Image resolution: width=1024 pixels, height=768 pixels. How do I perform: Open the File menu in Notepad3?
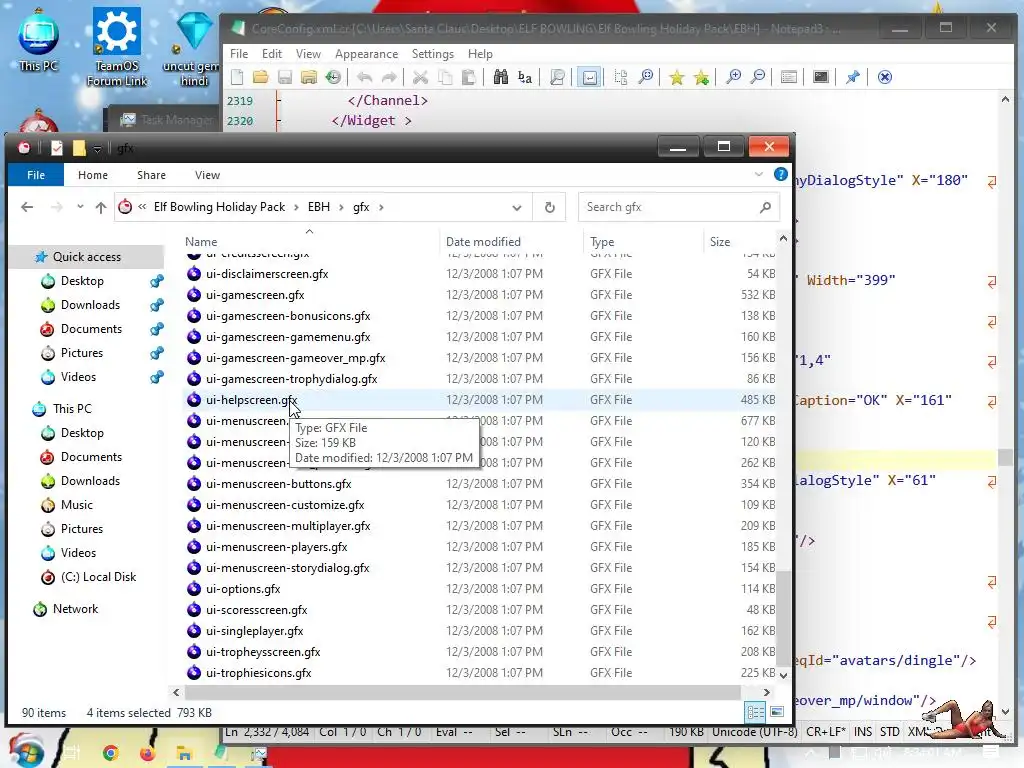[x=239, y=54]
